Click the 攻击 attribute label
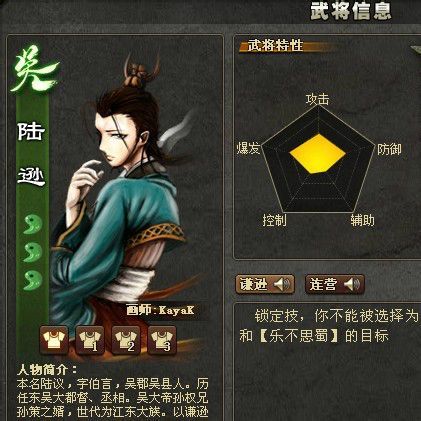 coord(317,99)
